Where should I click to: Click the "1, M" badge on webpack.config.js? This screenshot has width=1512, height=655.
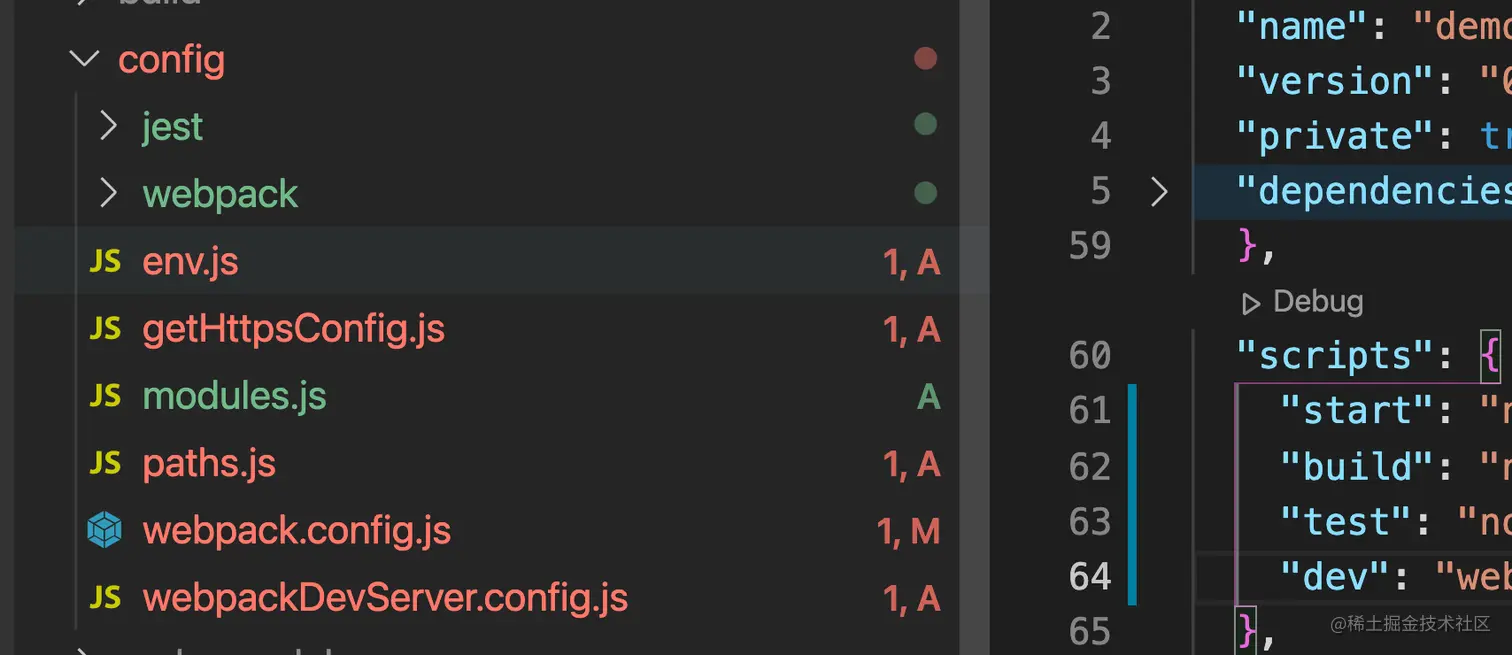909,531
